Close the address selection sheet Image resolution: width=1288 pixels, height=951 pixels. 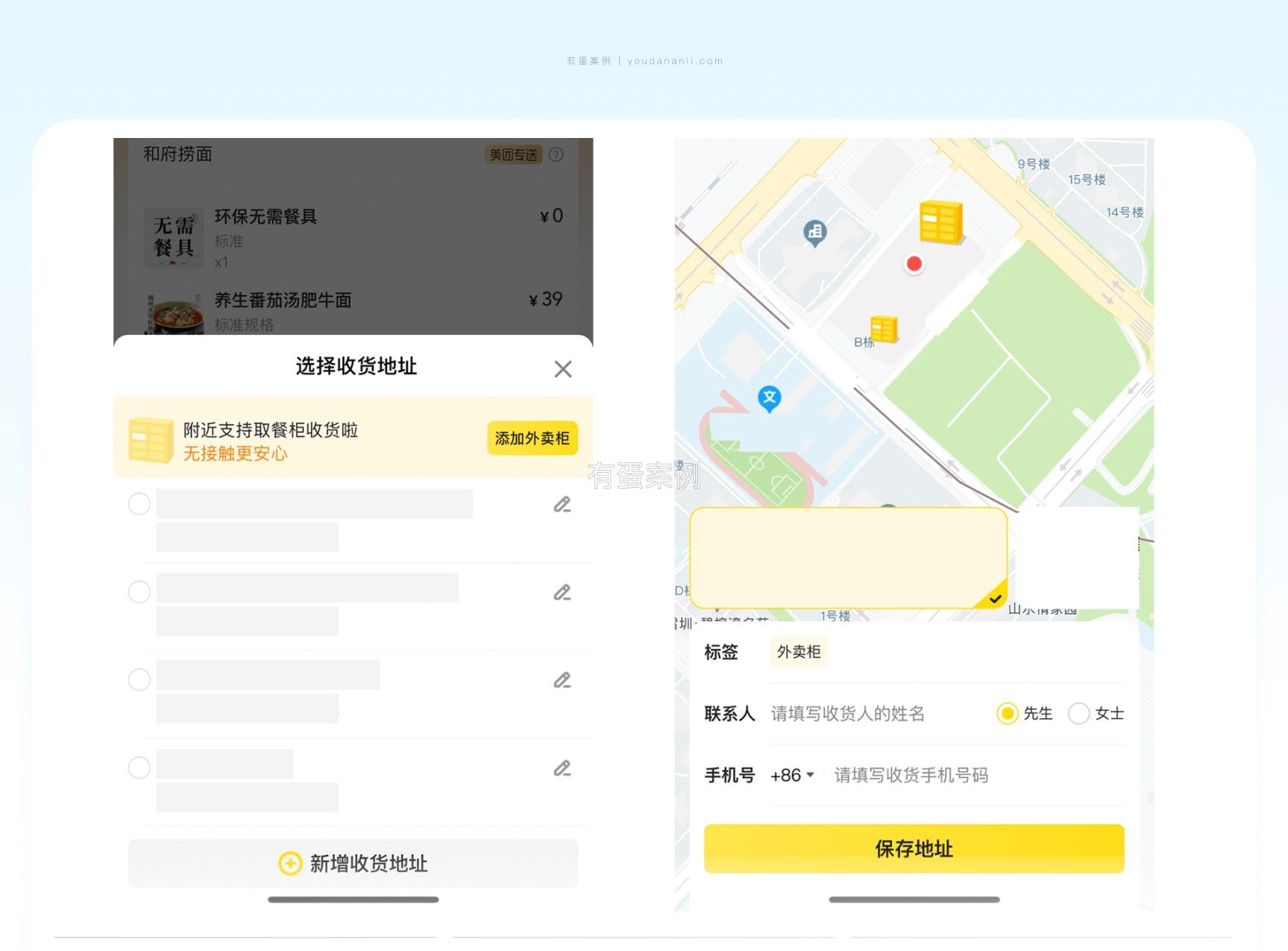(x=563, y=368)
